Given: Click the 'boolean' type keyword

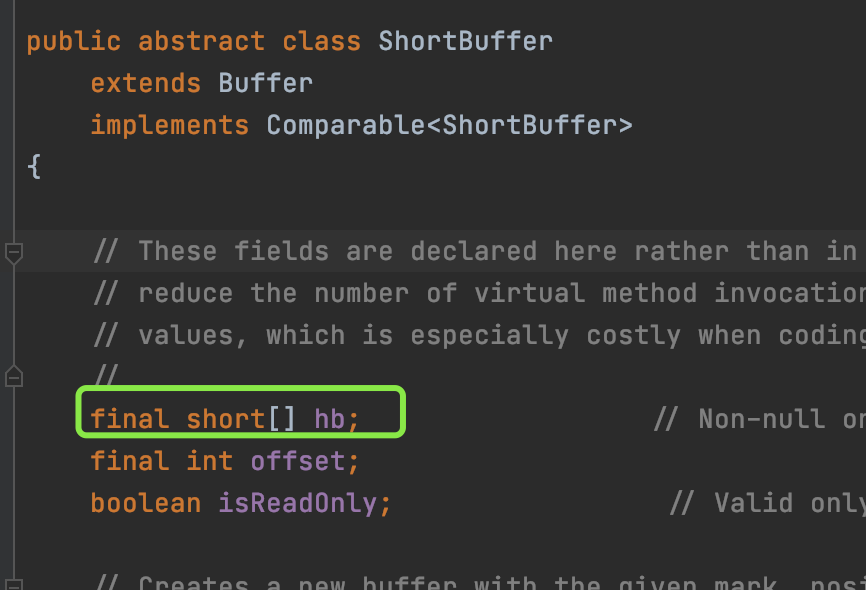Looking at the screenshot, I should 146,503.
